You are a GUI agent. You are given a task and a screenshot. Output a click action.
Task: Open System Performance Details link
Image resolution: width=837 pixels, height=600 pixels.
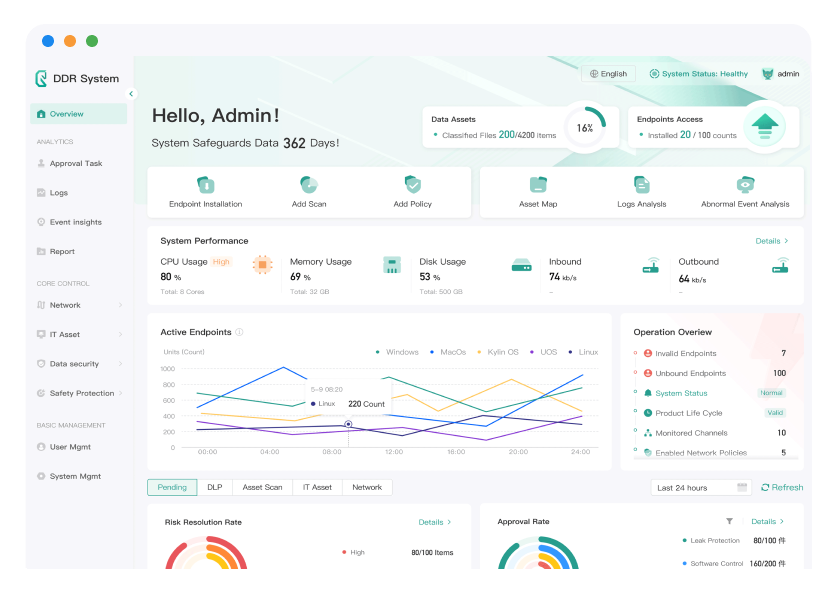tap(771, 241)
